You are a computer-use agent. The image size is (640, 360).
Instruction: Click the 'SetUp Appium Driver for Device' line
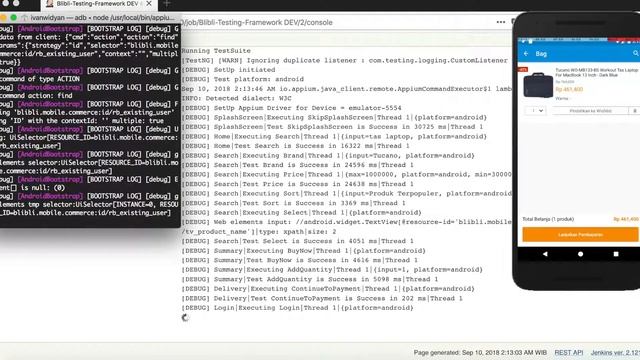point(291,108)
